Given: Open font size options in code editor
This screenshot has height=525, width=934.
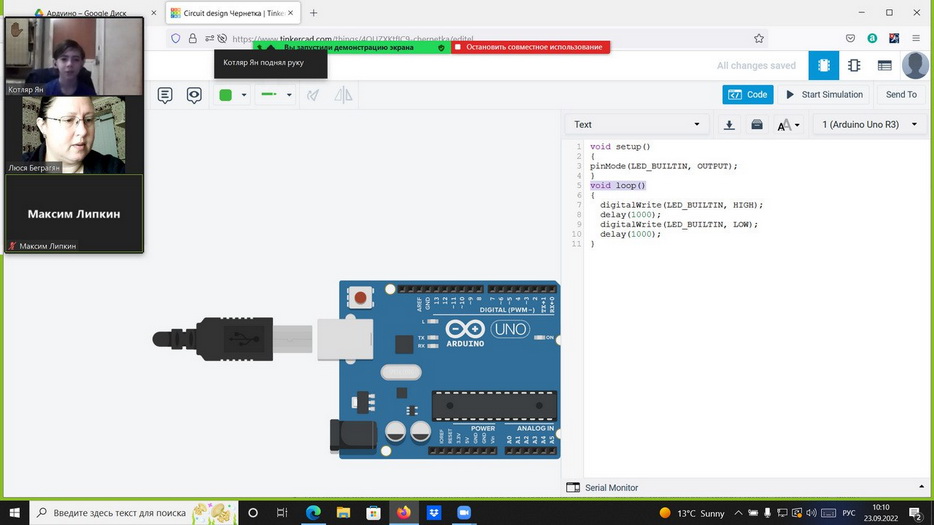Looking at the screenshot, I should (788, 125).
